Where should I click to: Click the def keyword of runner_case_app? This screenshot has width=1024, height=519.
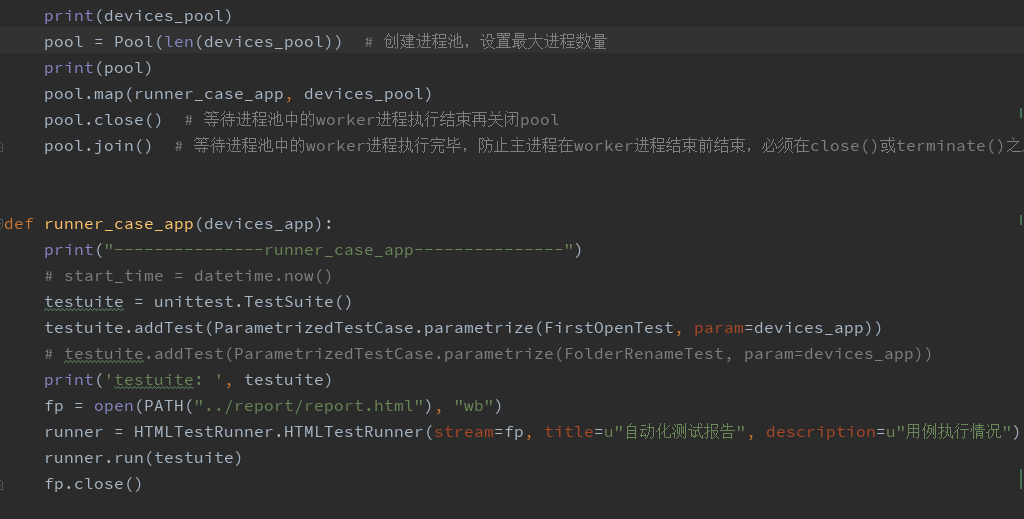19,224
